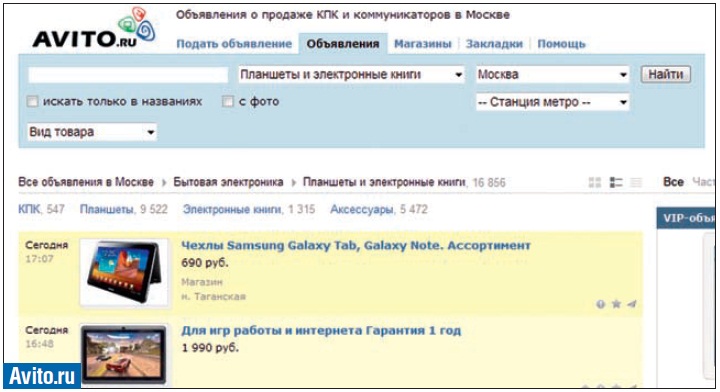
Task: Expand the 'Вид товара' dropdown
Action: [x=92, y=132]
